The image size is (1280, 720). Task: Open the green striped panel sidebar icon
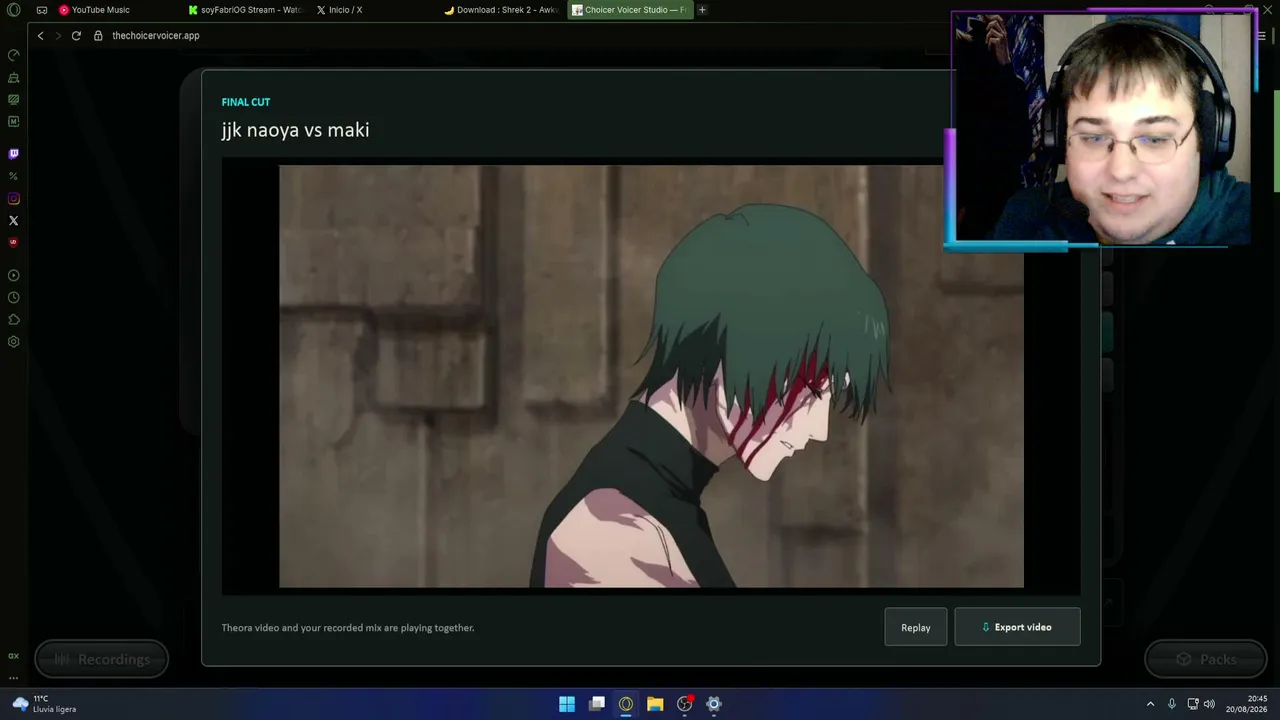[x=14, y=99]
